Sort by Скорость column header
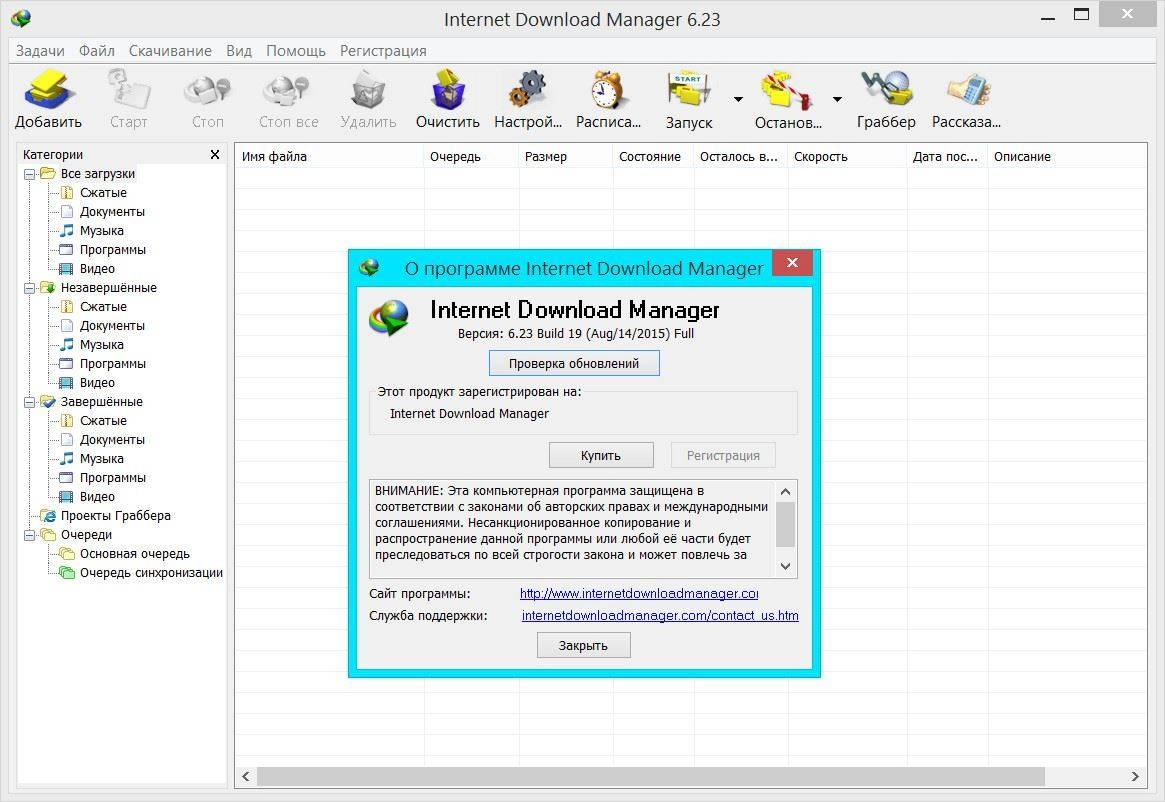Viewport: 1165px width, 802px height. point(847,156)
